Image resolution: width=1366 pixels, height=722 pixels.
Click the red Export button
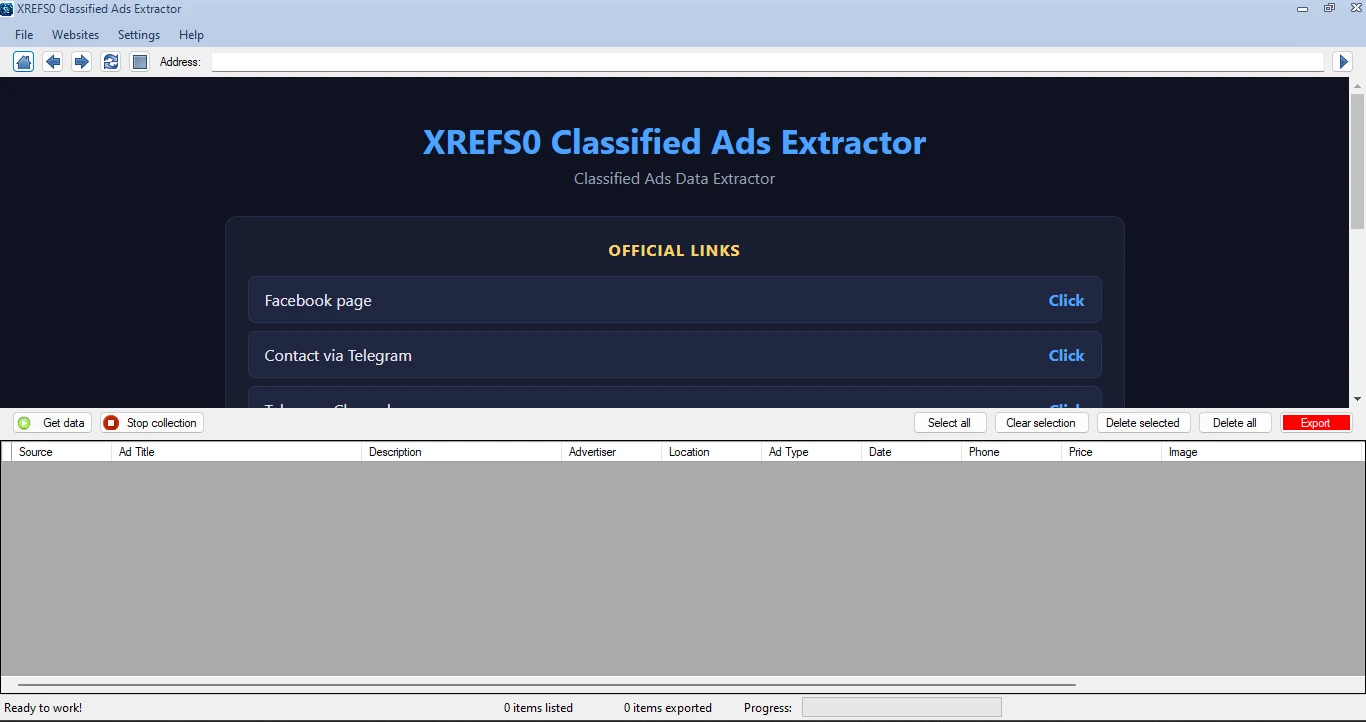tap(1316, 423)
